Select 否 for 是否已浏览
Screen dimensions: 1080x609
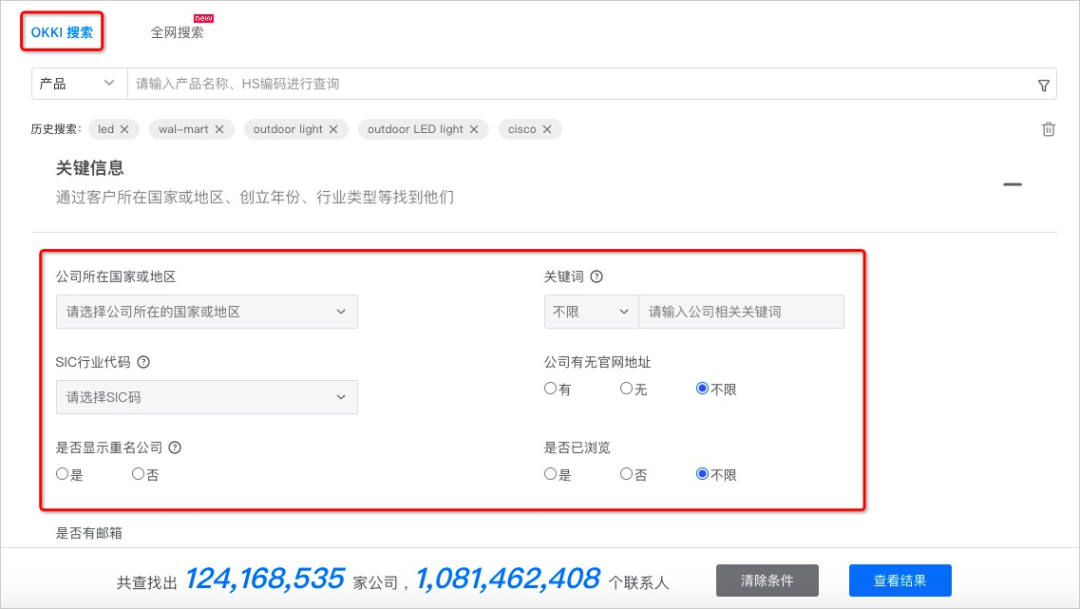pyautogui.click(x=627, y=474)
